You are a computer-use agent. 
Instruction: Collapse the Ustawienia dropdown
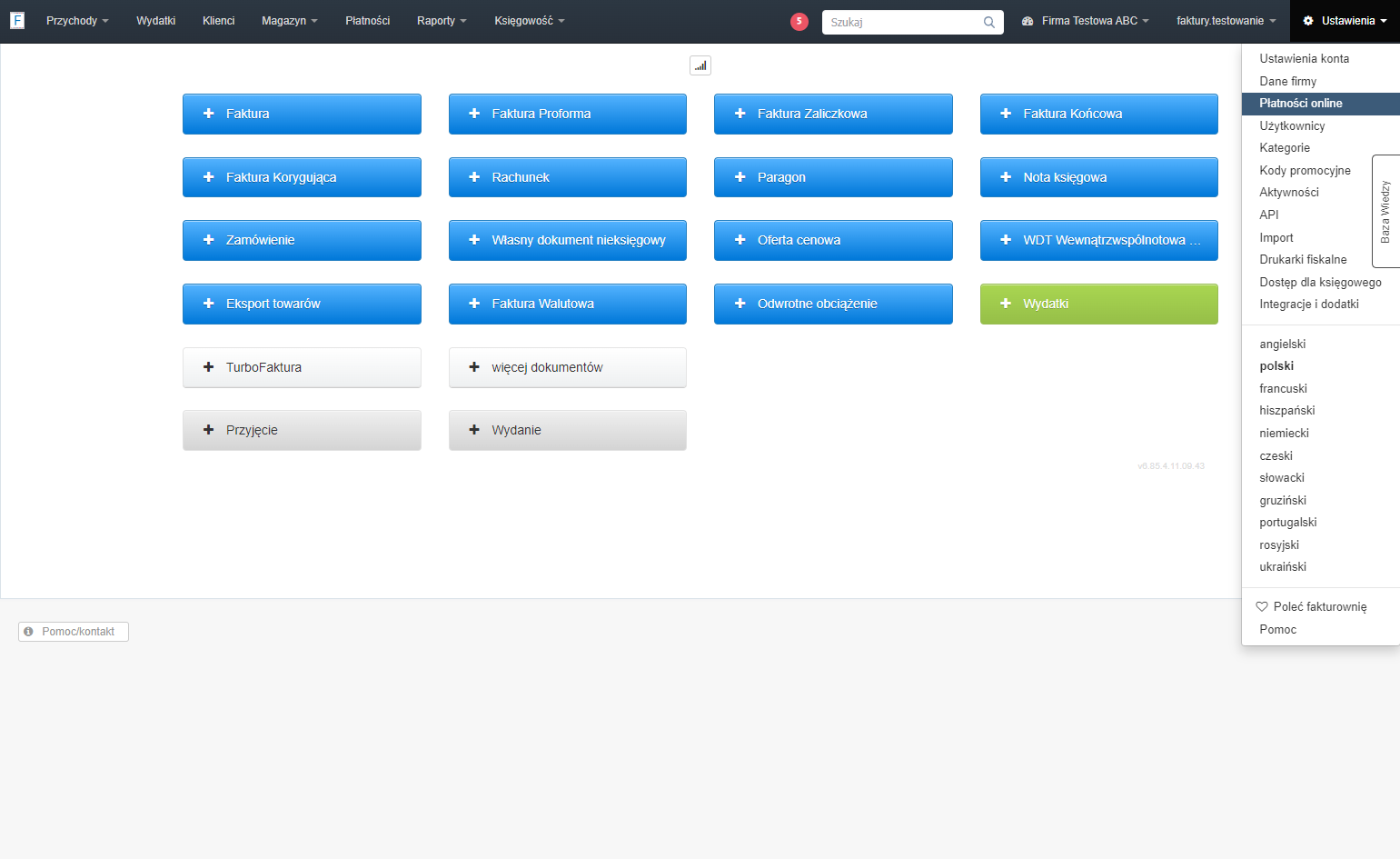(x=1345, y=21)
